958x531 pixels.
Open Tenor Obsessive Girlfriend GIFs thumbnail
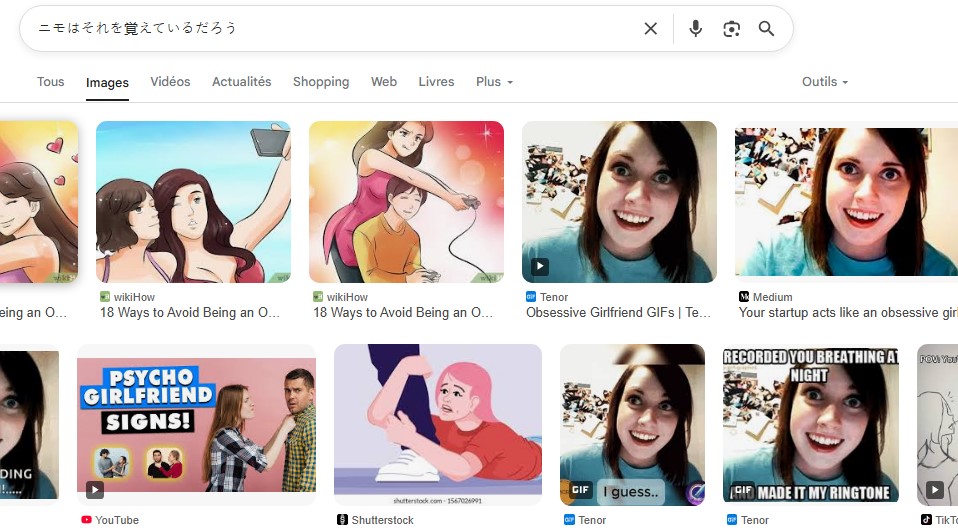(x=619, y=202)
